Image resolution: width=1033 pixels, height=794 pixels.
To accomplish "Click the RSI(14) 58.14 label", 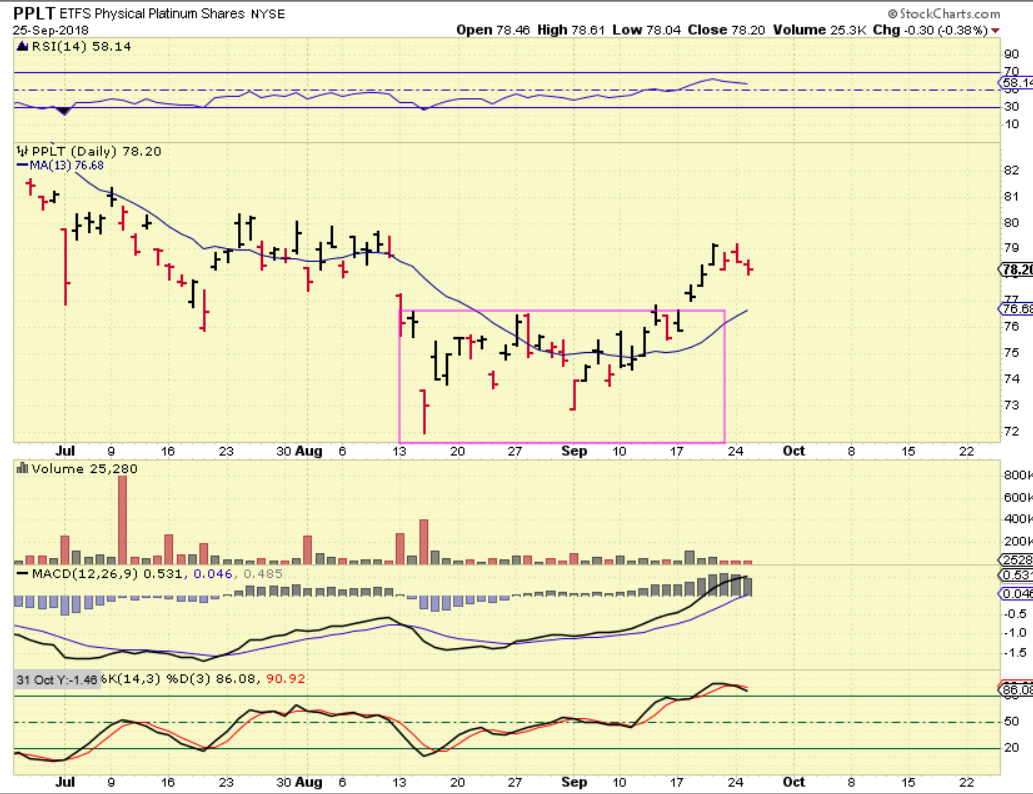I will tap(81, 46).
